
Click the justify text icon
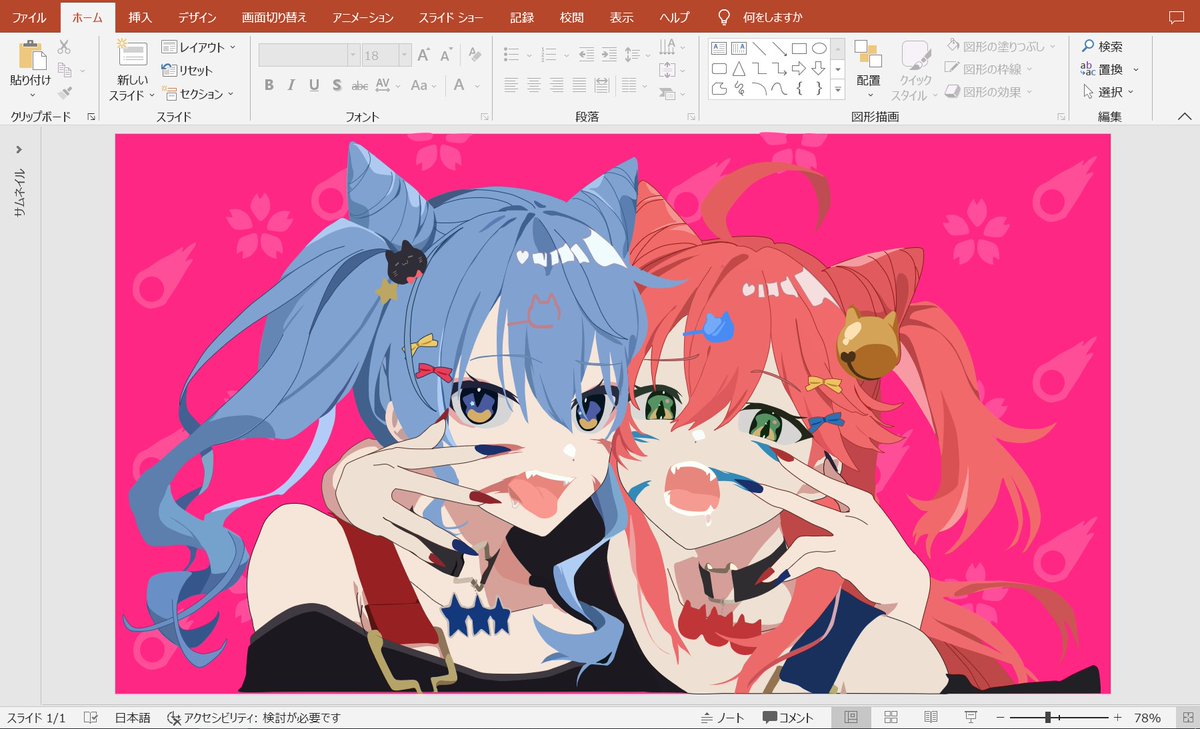point(578,85)
